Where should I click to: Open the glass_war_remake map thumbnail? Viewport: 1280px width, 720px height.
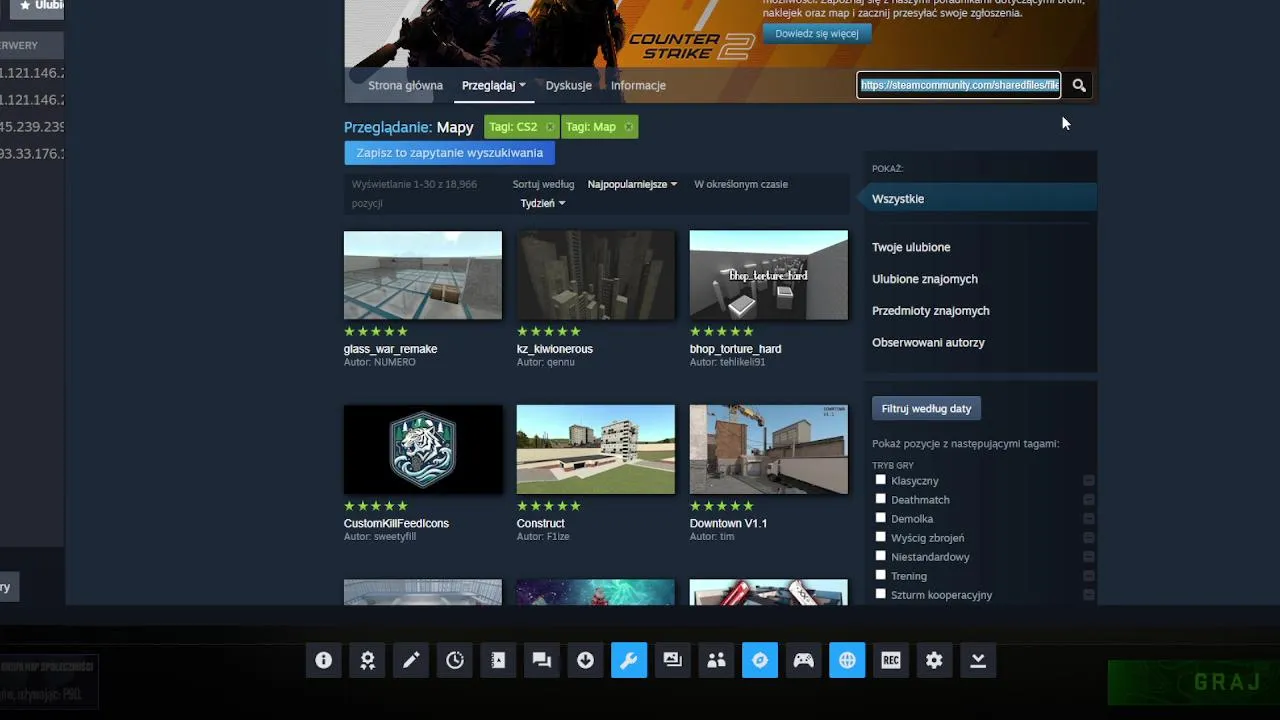pos(423,275)
